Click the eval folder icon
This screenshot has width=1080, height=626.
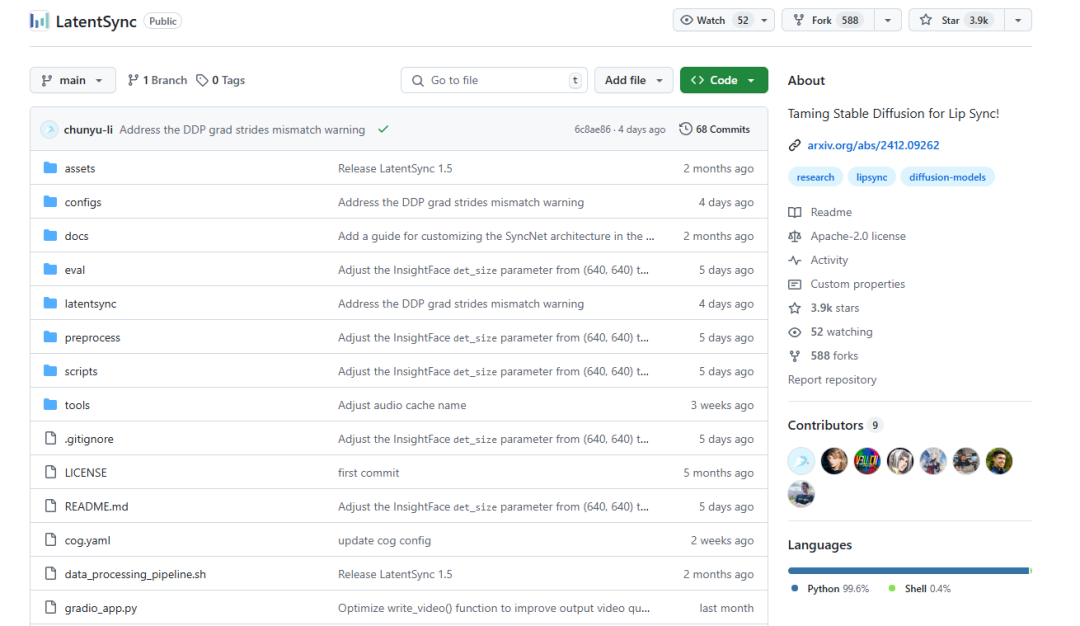(x=50, y=269)
